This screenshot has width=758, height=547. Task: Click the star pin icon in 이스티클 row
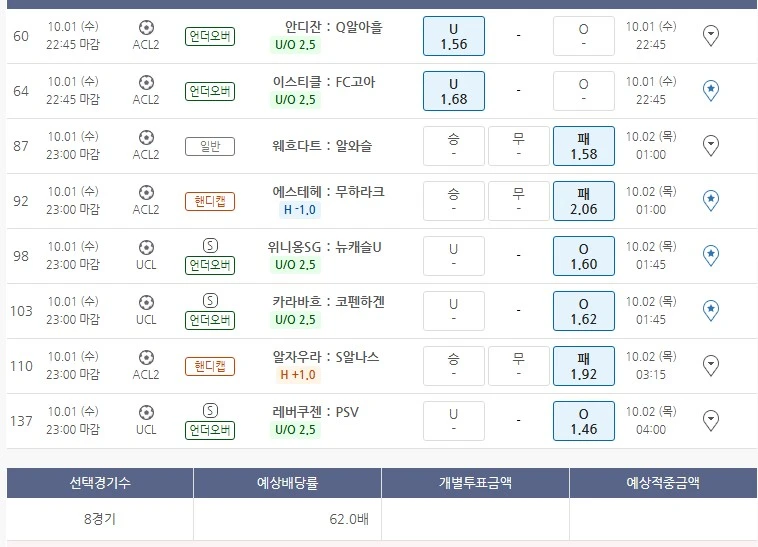point(711,91)
